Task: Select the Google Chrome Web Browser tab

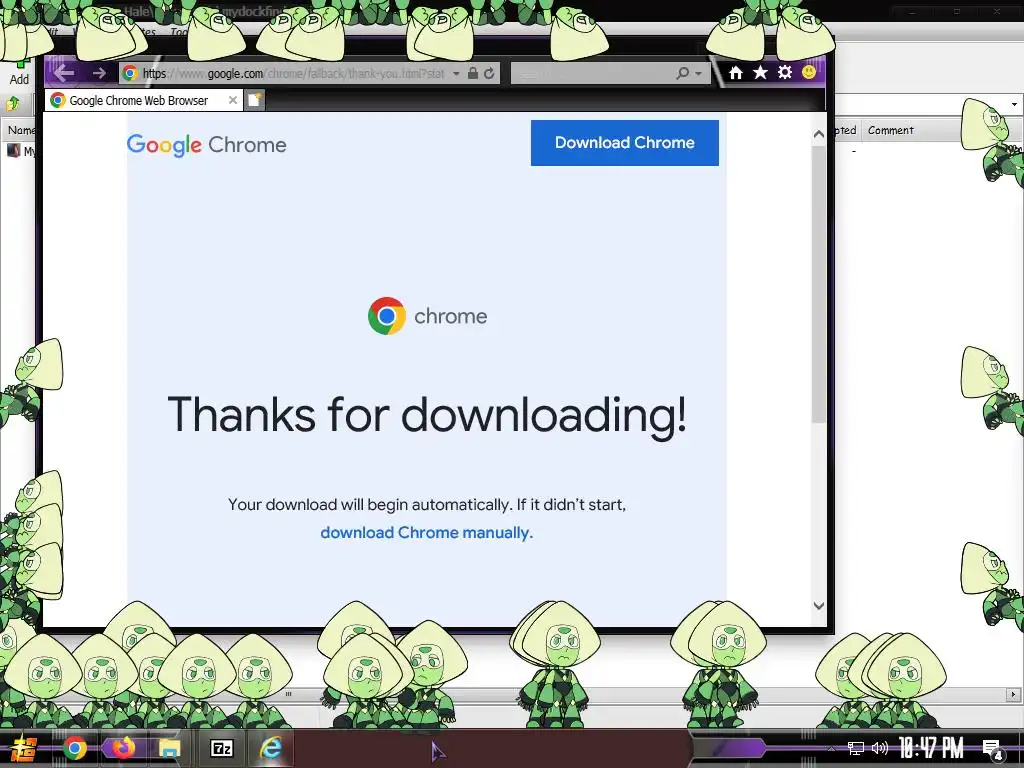Action: coord(138,101)
